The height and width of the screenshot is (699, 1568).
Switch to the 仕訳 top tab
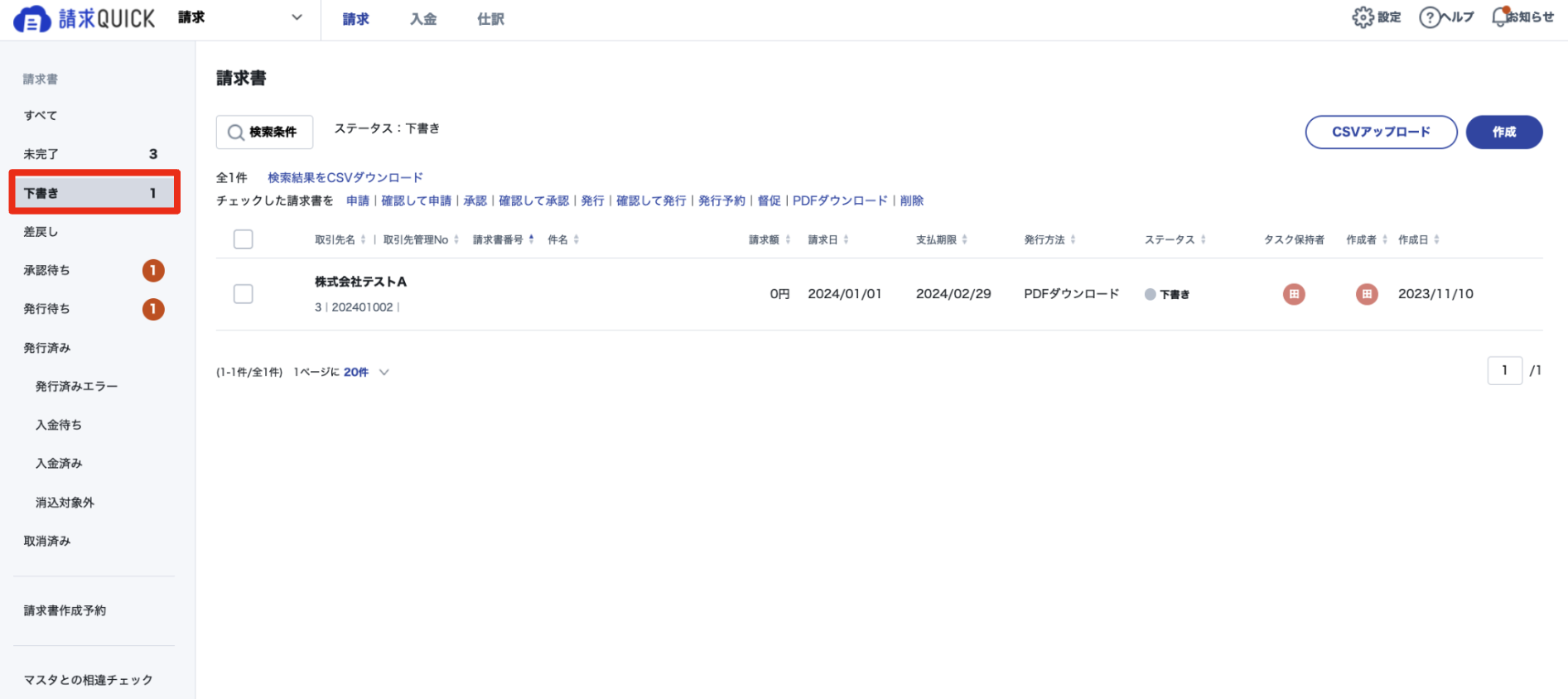tap(490, 19)
